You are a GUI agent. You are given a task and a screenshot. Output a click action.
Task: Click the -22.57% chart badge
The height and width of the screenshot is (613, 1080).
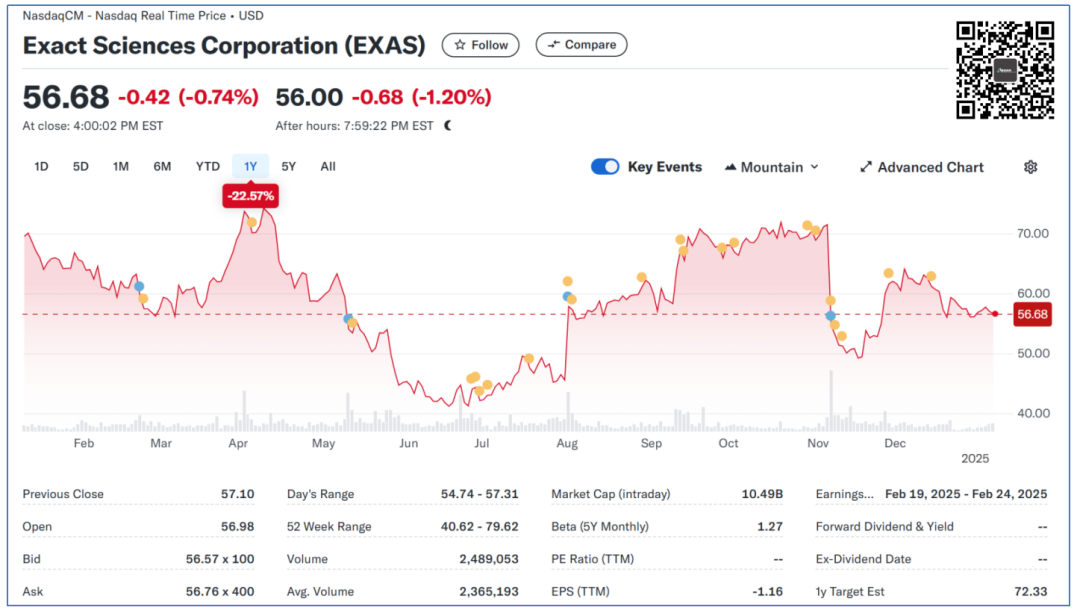coord(250,196)
